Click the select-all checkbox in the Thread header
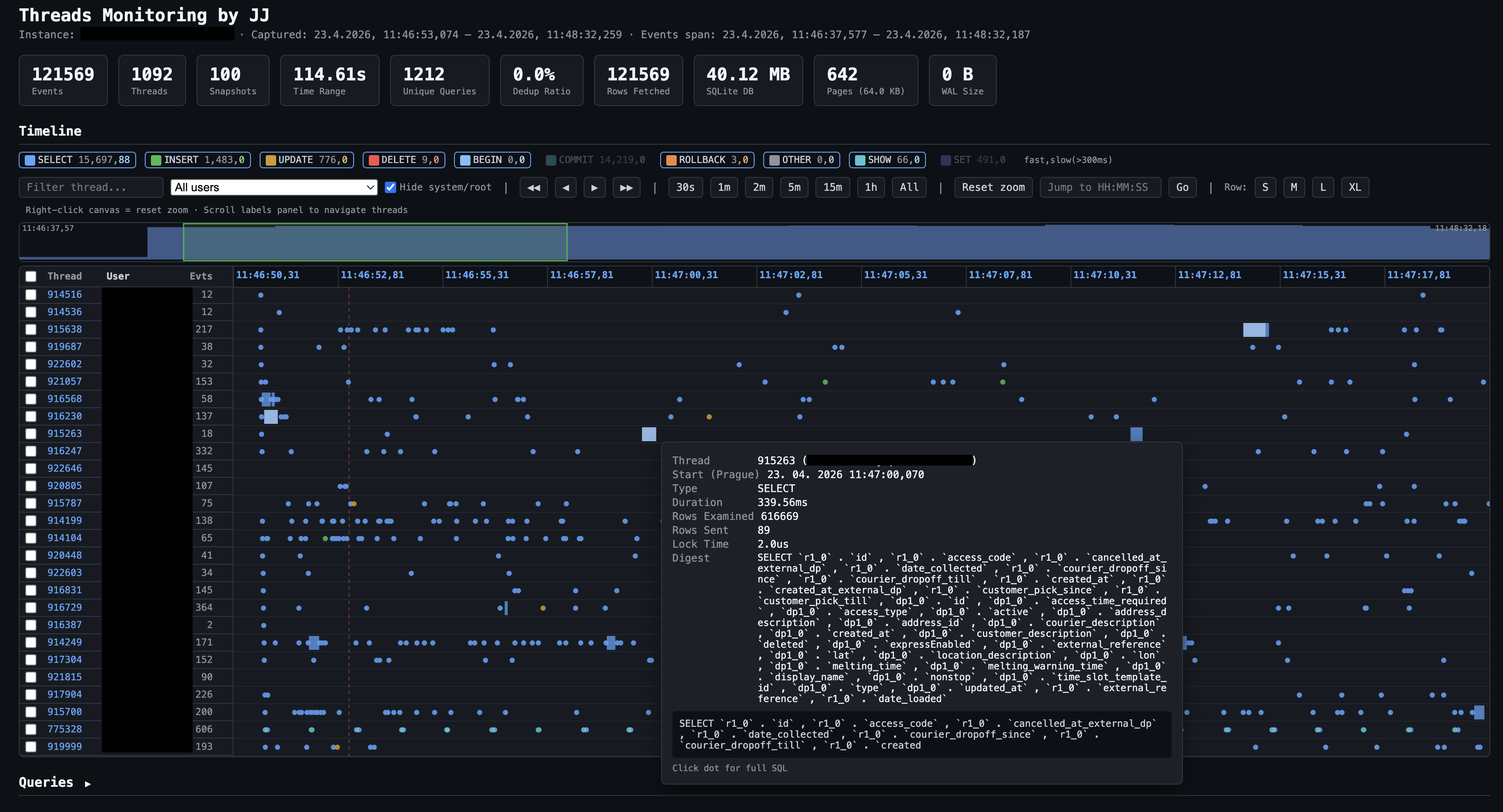This screenshot has height=812, width=1503. point(31,276)
